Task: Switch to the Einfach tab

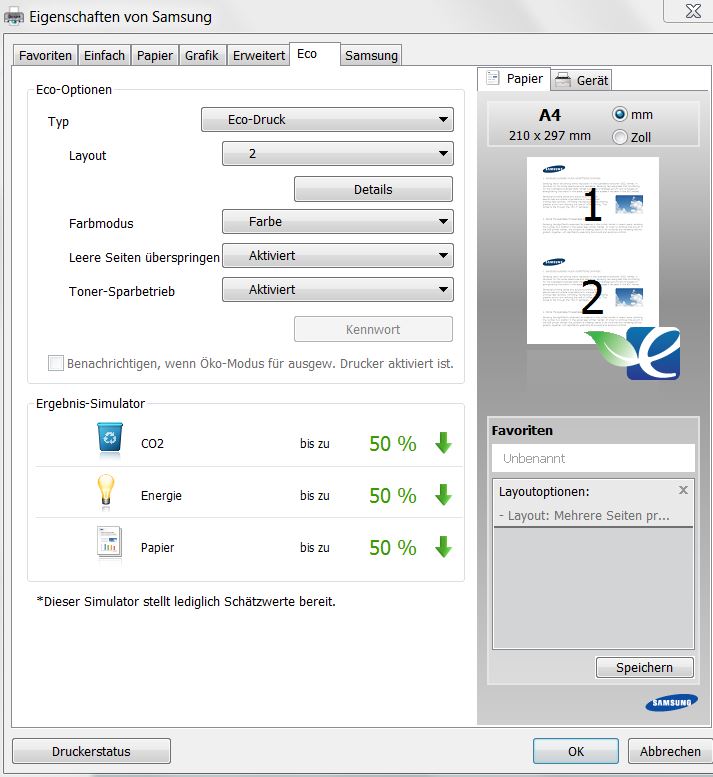Action: coord(104,56)
